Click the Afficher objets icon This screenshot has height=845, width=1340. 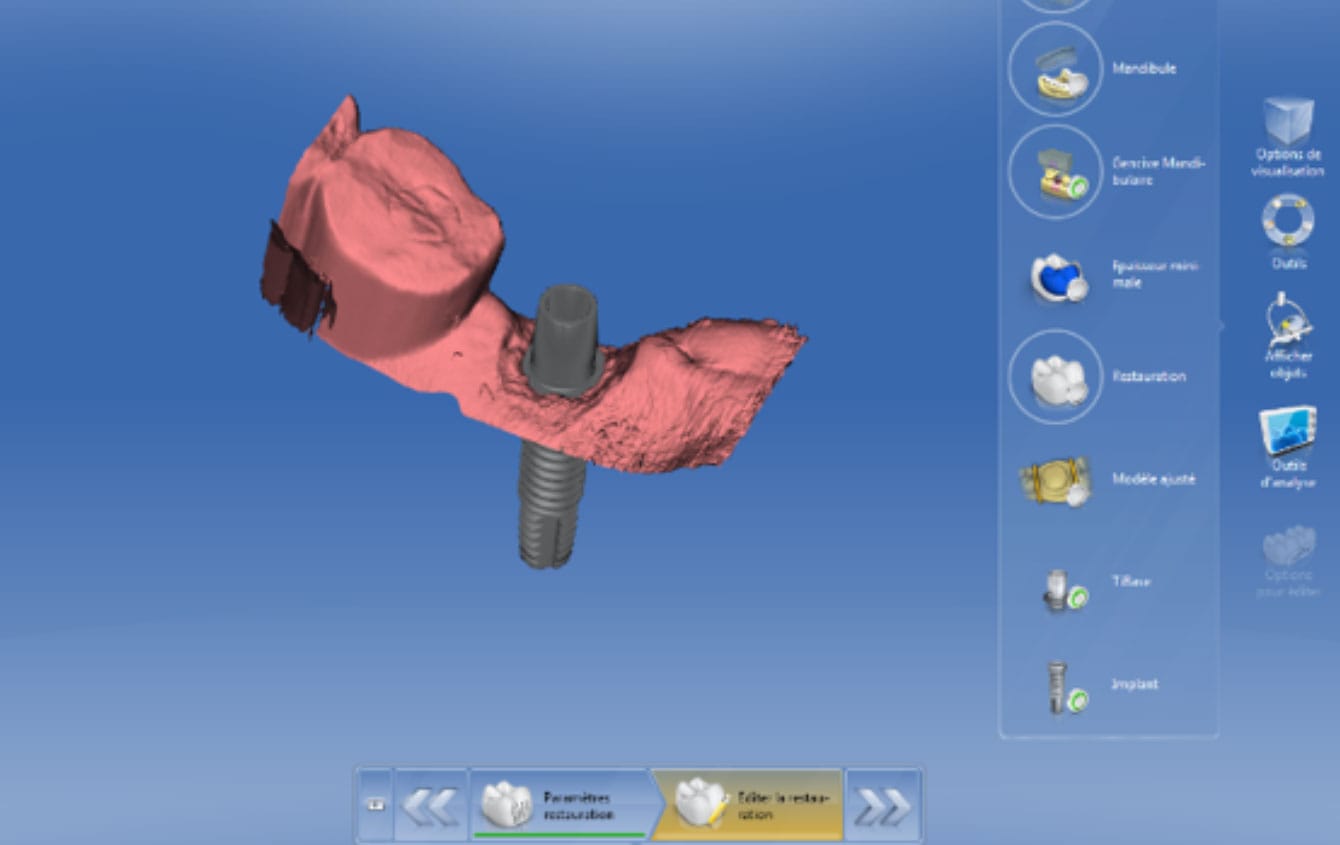pos(1288,322)
